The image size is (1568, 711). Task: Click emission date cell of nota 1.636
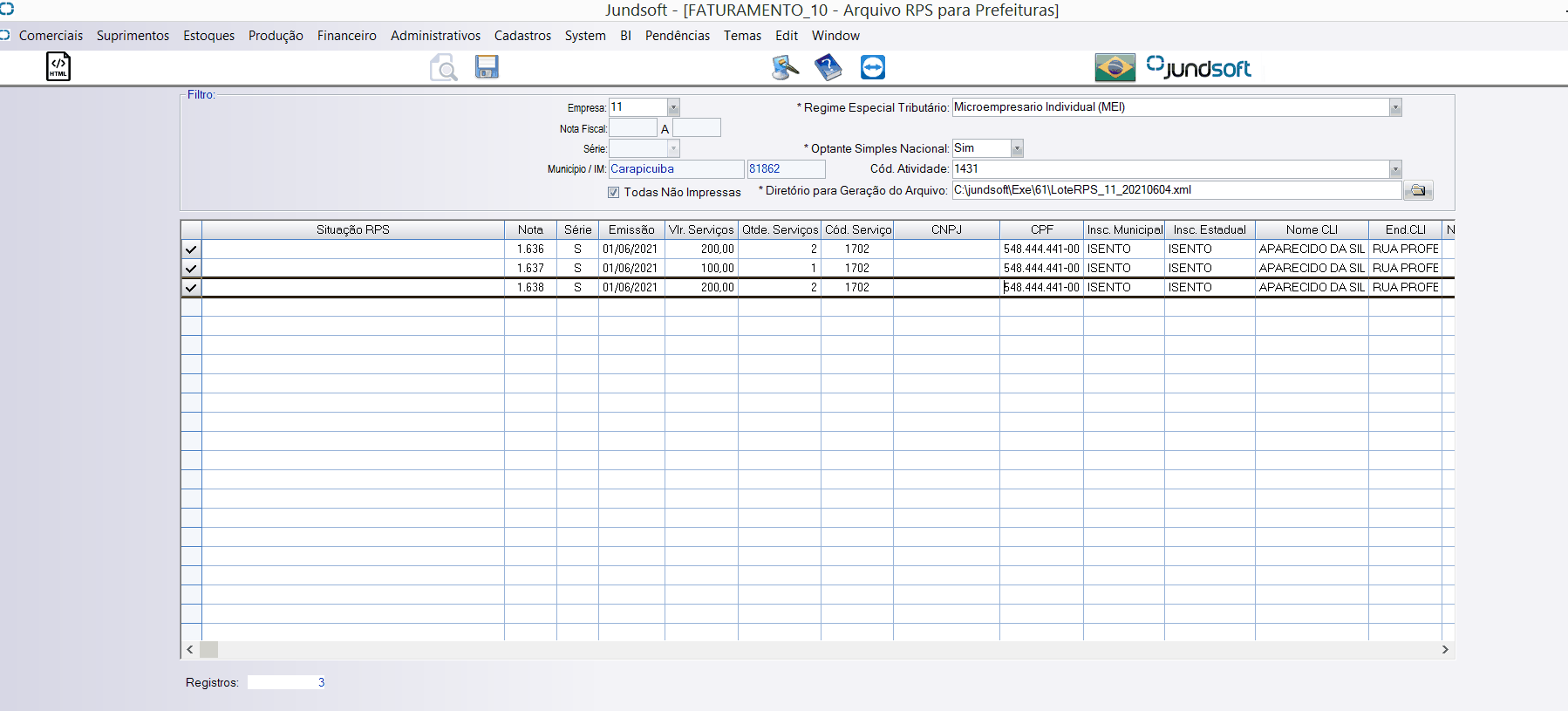point(631,250)
